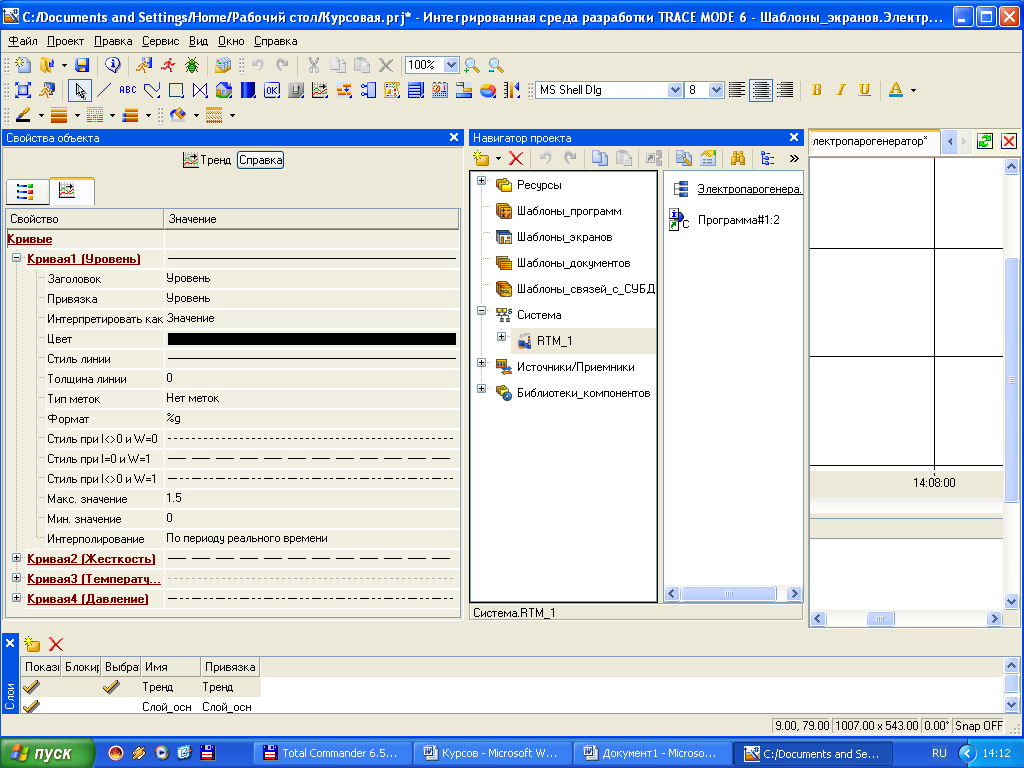Select the ABC text tool
This screenshot has width=1024, height=768.
(128, 90)
